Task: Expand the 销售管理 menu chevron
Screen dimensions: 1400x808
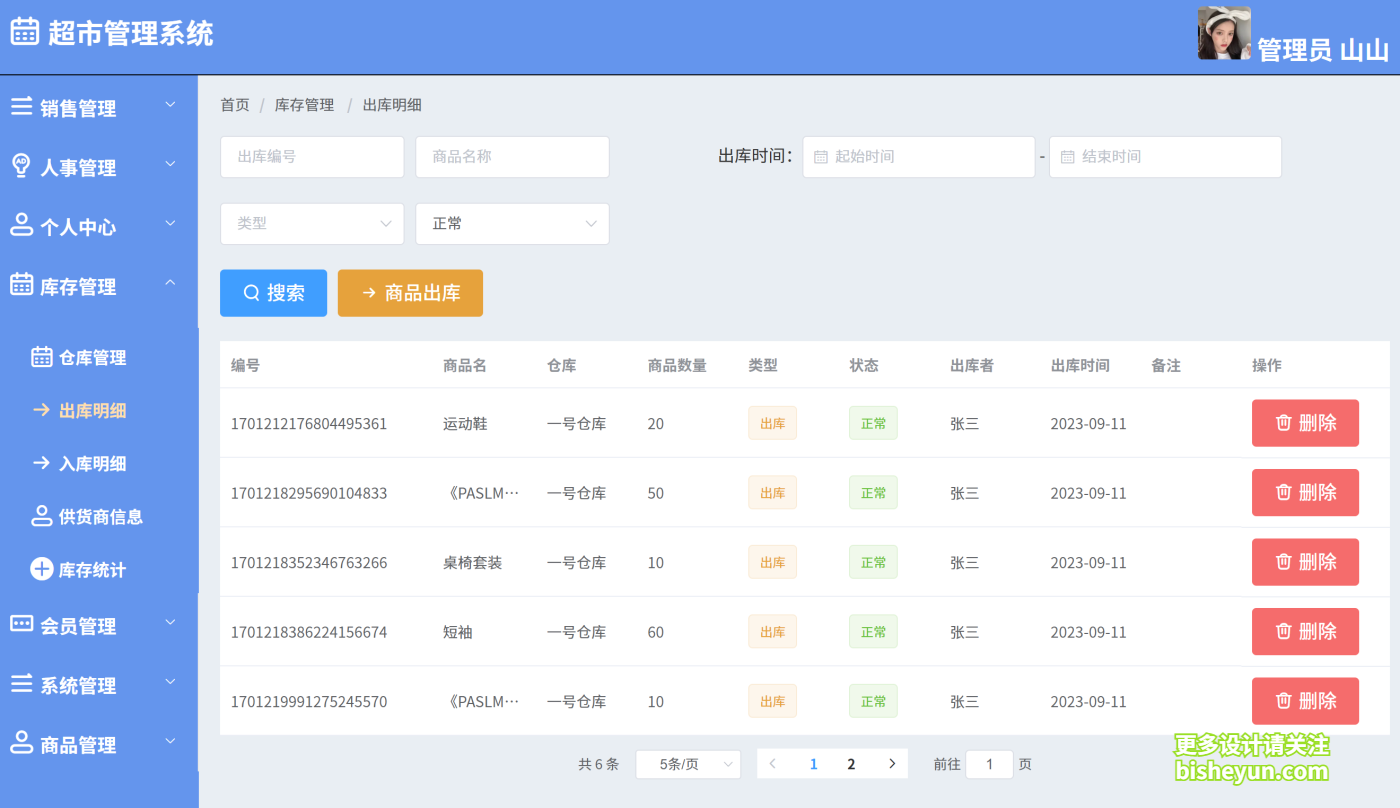Action: pos(170,104)
